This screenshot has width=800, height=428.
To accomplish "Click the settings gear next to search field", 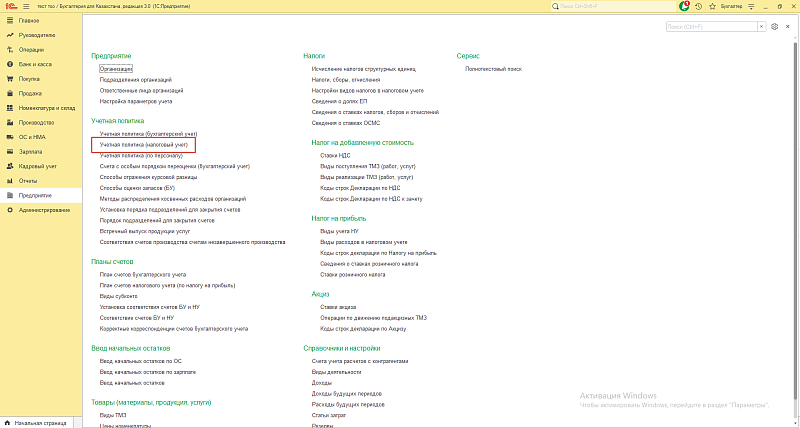I will coord(775,27).
